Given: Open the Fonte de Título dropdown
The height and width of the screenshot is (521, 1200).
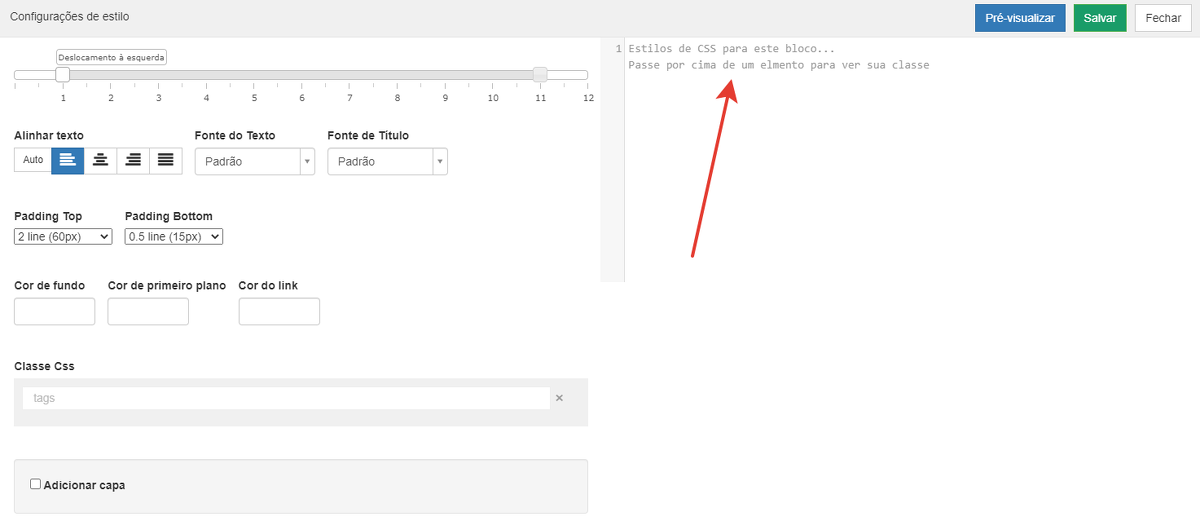Looking at the screenshot, I should coord(387,161).
